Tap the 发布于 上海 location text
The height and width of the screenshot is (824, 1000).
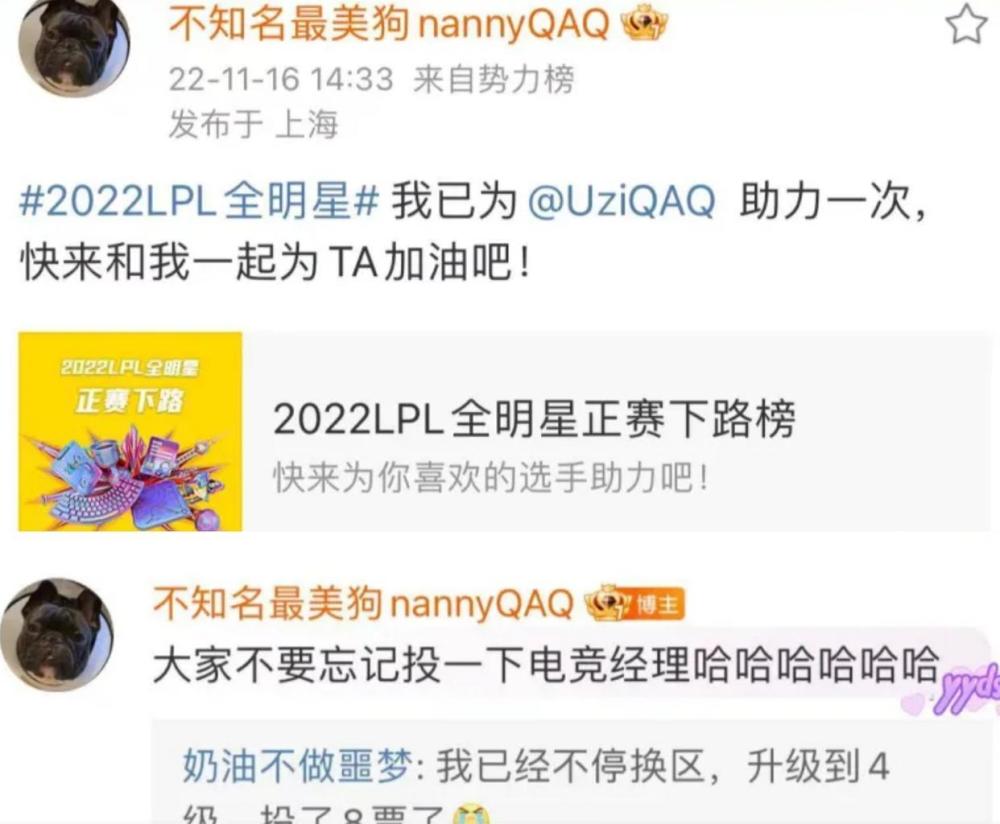[253, 124]
